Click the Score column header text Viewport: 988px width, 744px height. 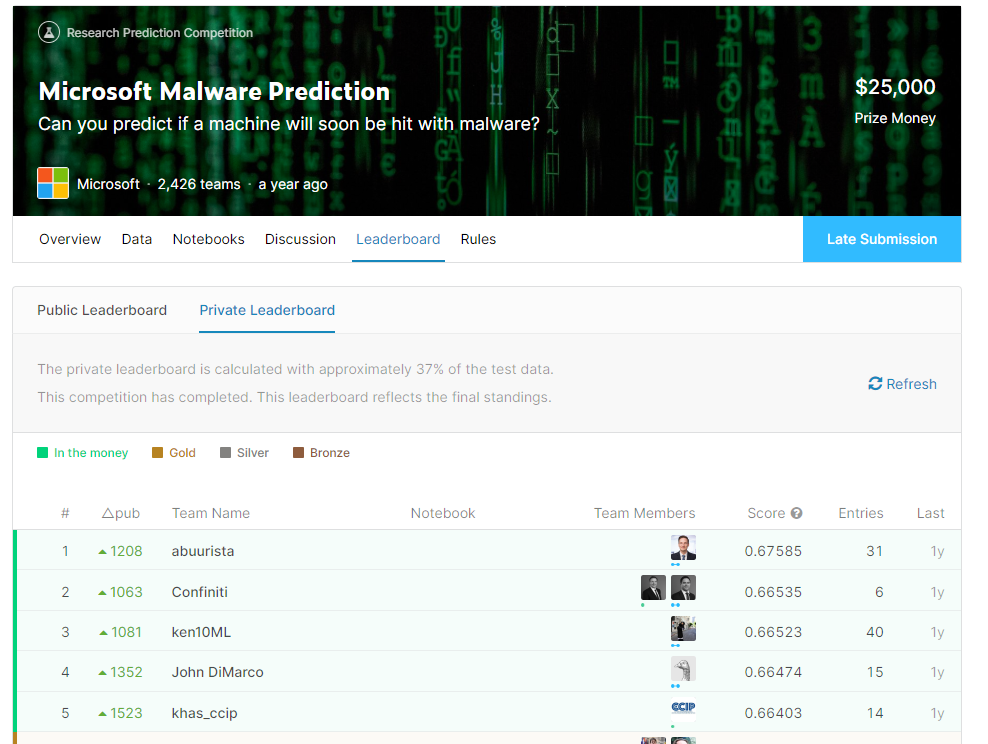click(766, 513)
